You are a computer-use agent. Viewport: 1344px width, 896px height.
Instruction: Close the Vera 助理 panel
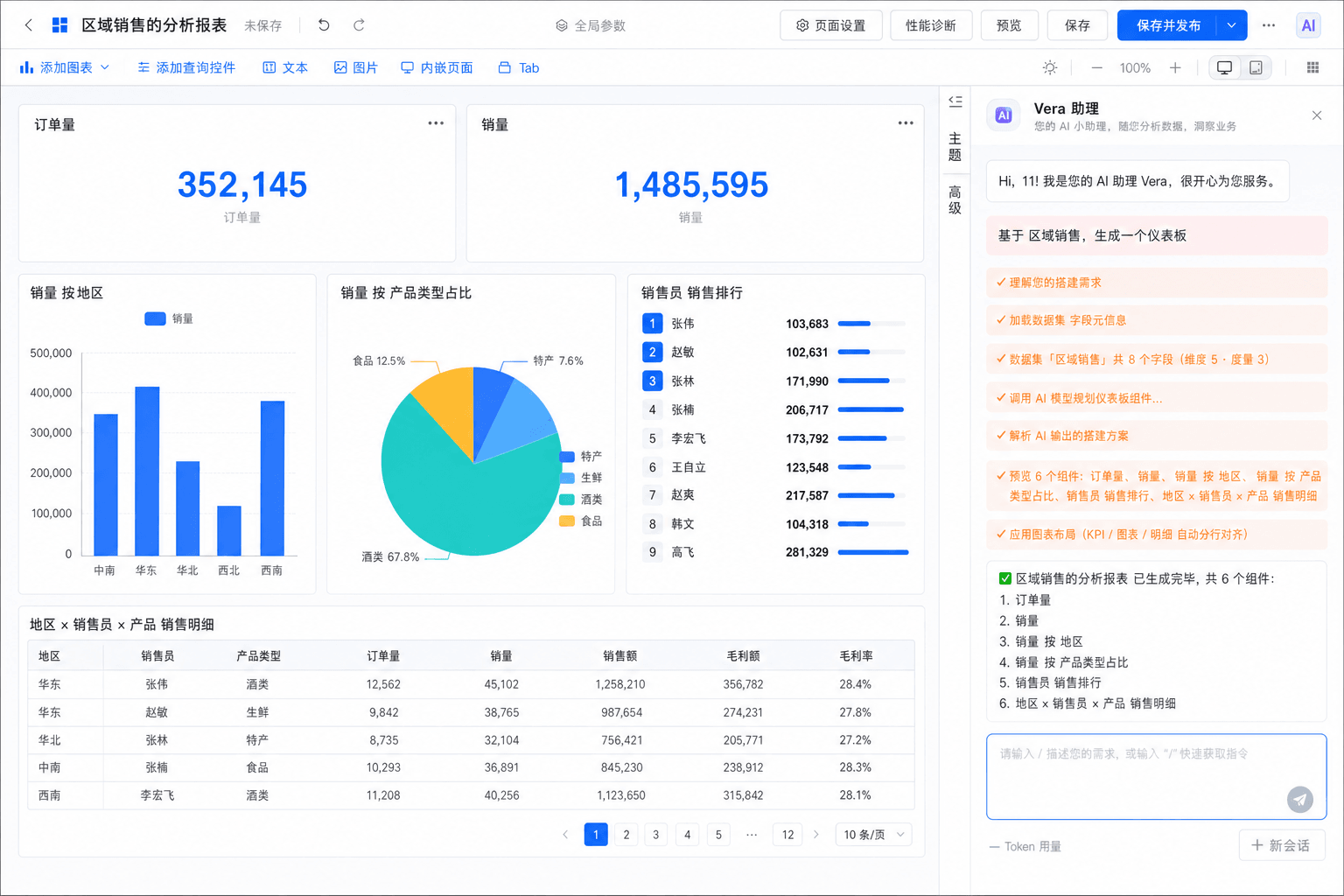(1317, 115)
